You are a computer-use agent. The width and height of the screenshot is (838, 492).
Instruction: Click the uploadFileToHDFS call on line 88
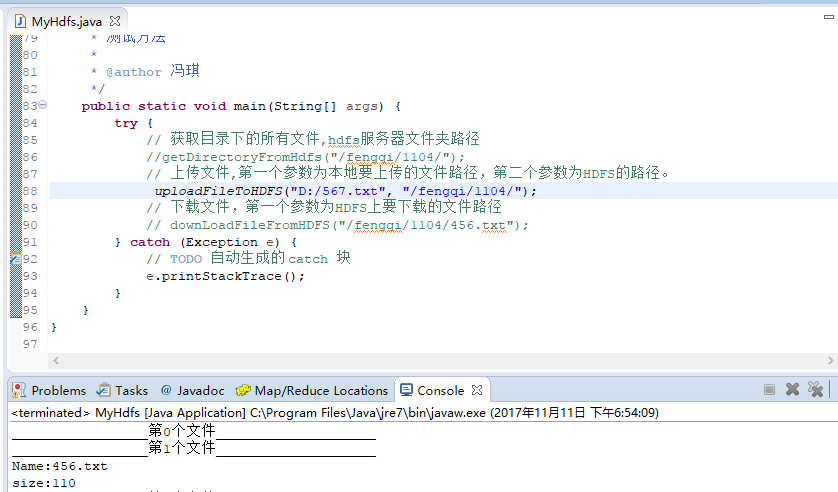[x=346, y=191]
